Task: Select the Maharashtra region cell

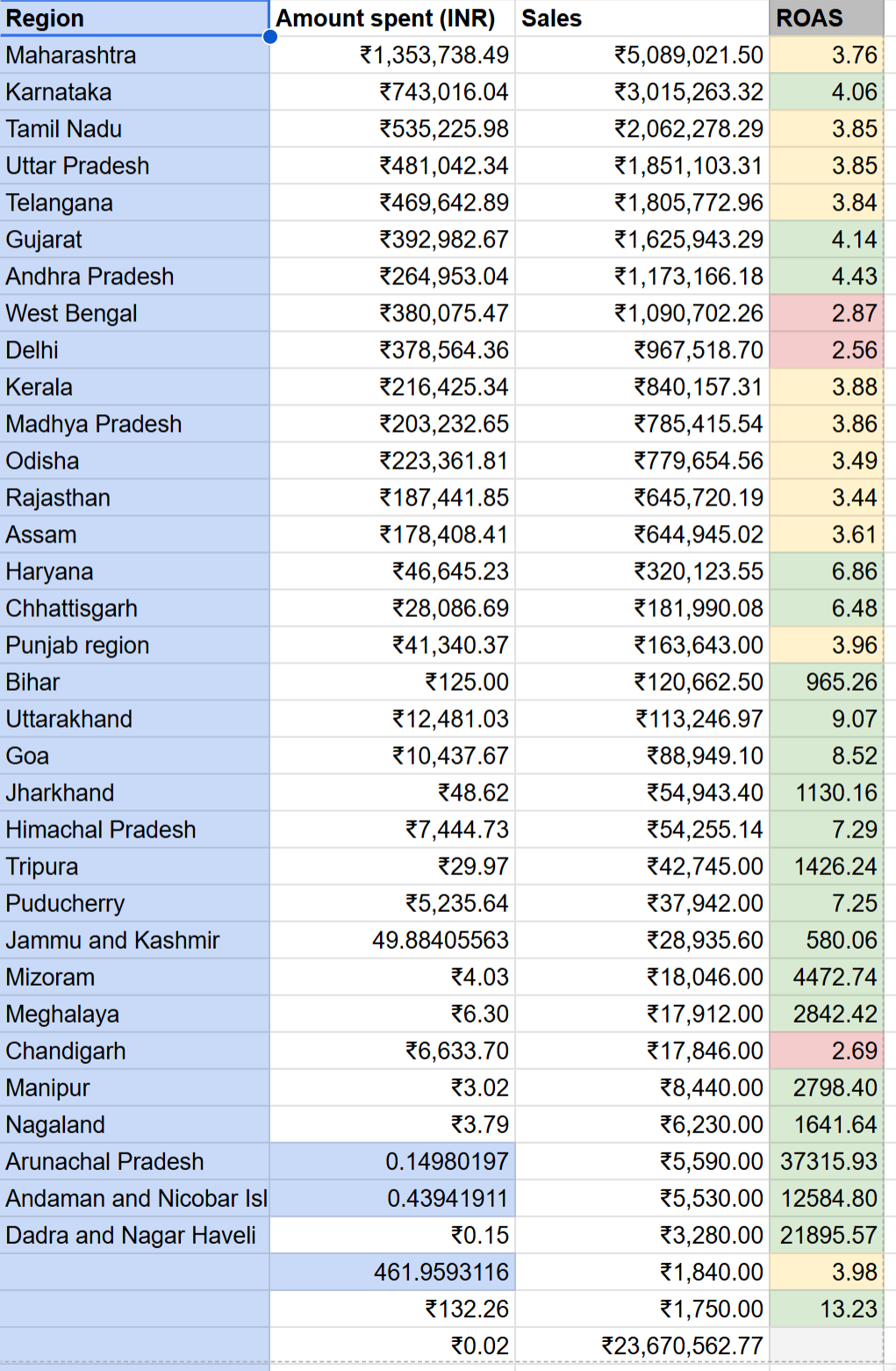Action: [133, 55]
